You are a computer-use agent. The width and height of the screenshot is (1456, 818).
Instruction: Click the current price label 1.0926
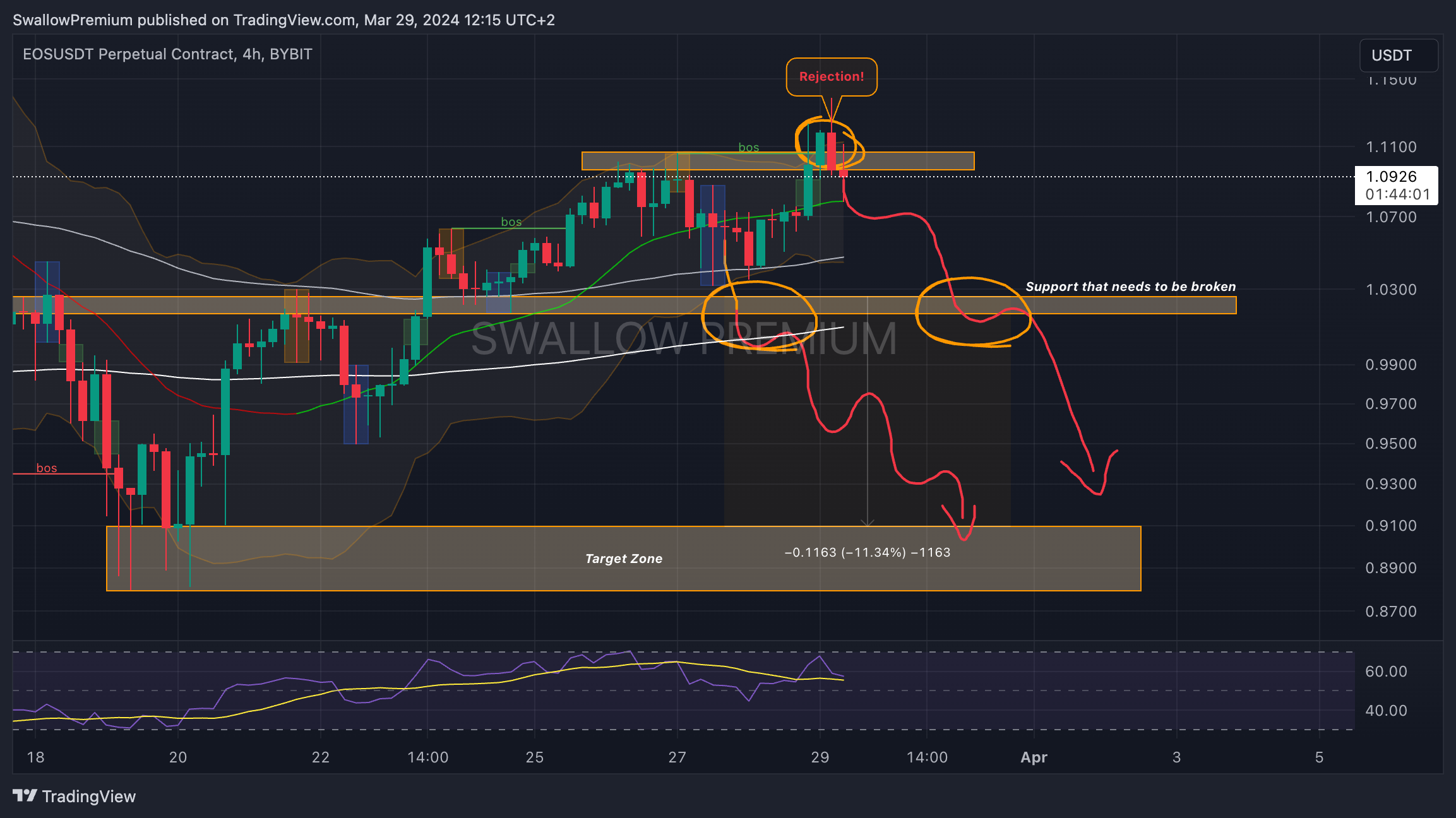(1391, 177)
